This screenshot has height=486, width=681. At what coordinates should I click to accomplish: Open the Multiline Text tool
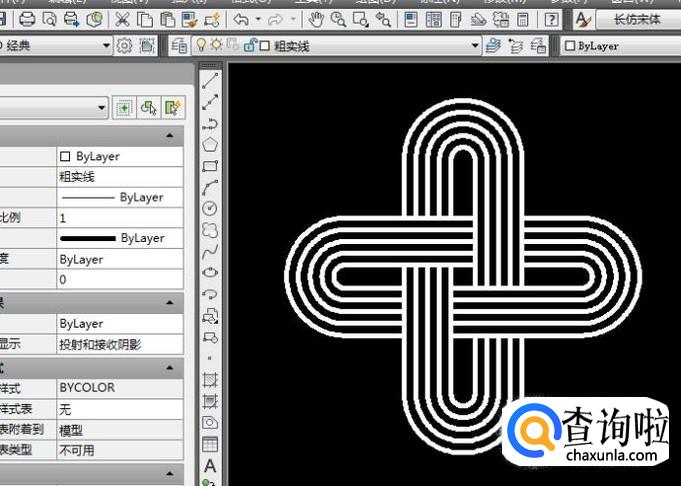(x=210, y=465)
